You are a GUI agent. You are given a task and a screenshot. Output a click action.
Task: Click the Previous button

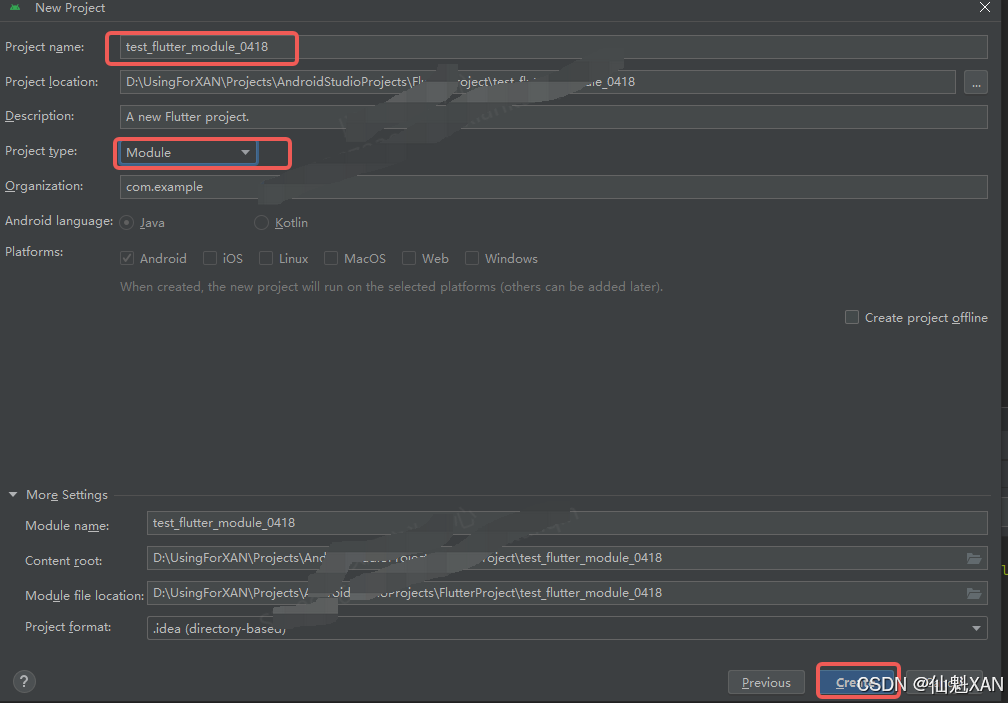tap(766, 682)
